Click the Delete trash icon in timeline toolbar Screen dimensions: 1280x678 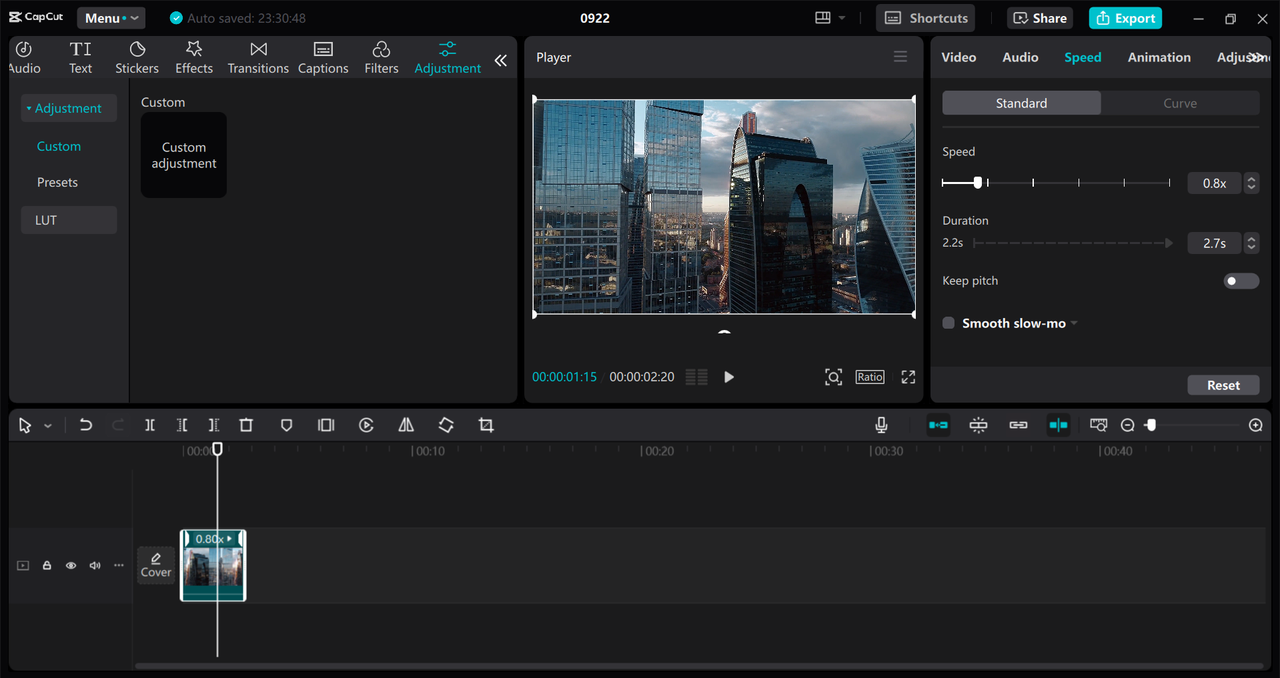pyautogui.click(x=246, y=425)
